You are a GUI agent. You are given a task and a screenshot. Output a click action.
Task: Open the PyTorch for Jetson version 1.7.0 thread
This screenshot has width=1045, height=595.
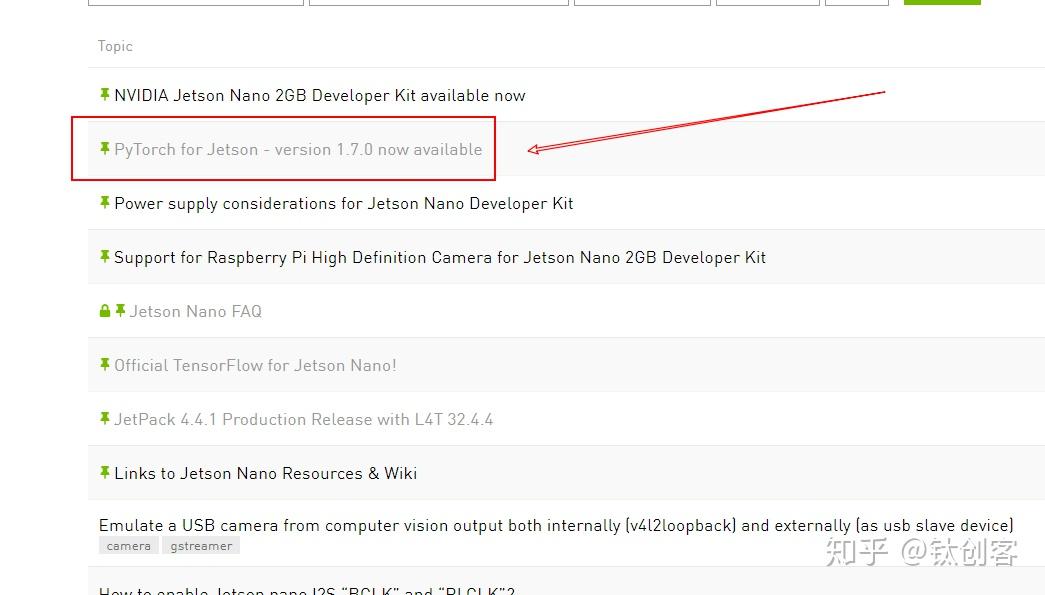coord(297,148)
